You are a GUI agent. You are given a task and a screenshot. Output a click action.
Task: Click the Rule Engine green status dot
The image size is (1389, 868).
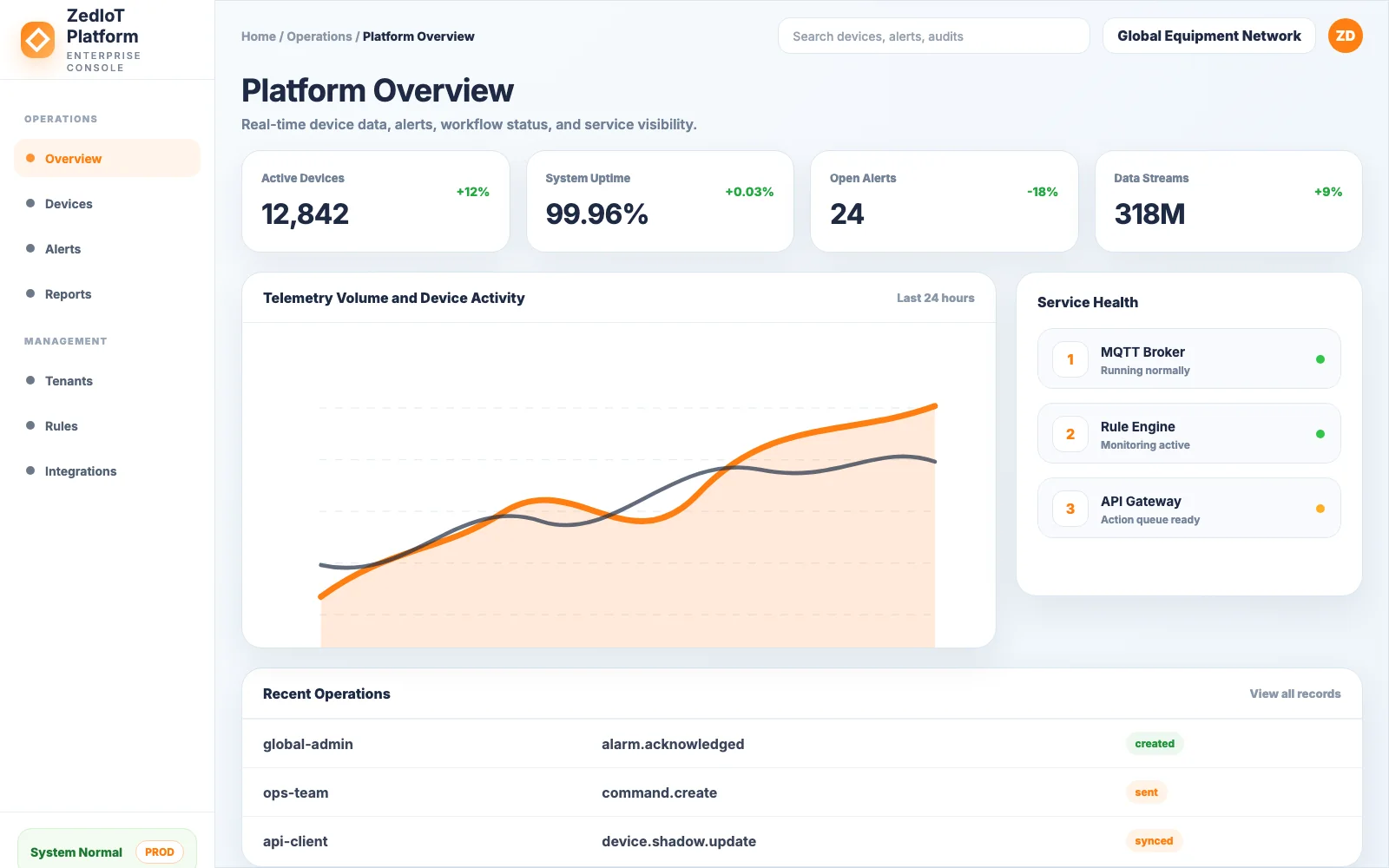(x=1320, y=434)
